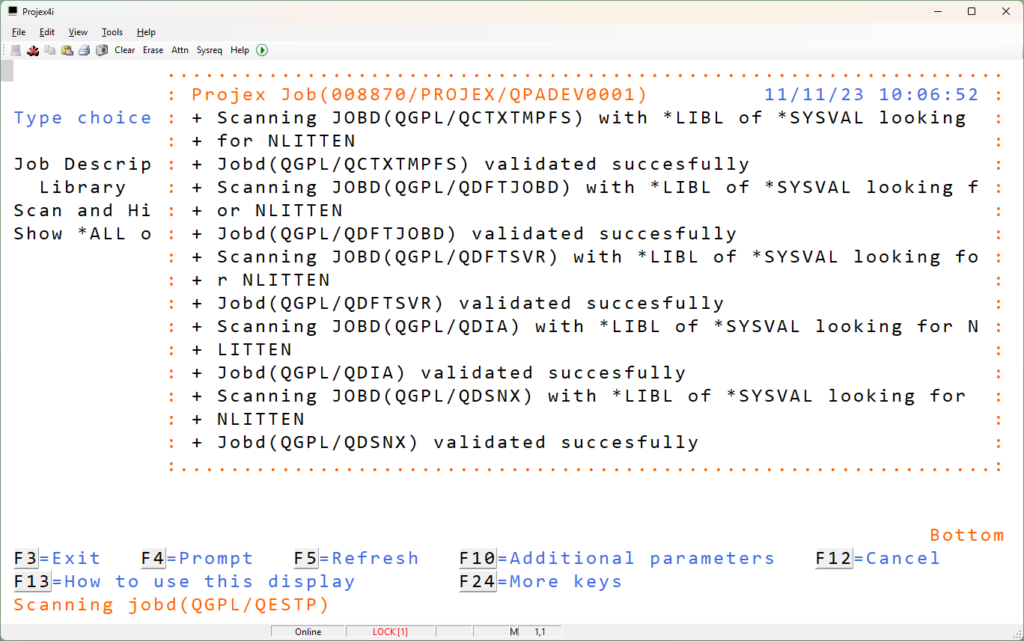Click the Clear toolbar button

[x=124, y=50]
